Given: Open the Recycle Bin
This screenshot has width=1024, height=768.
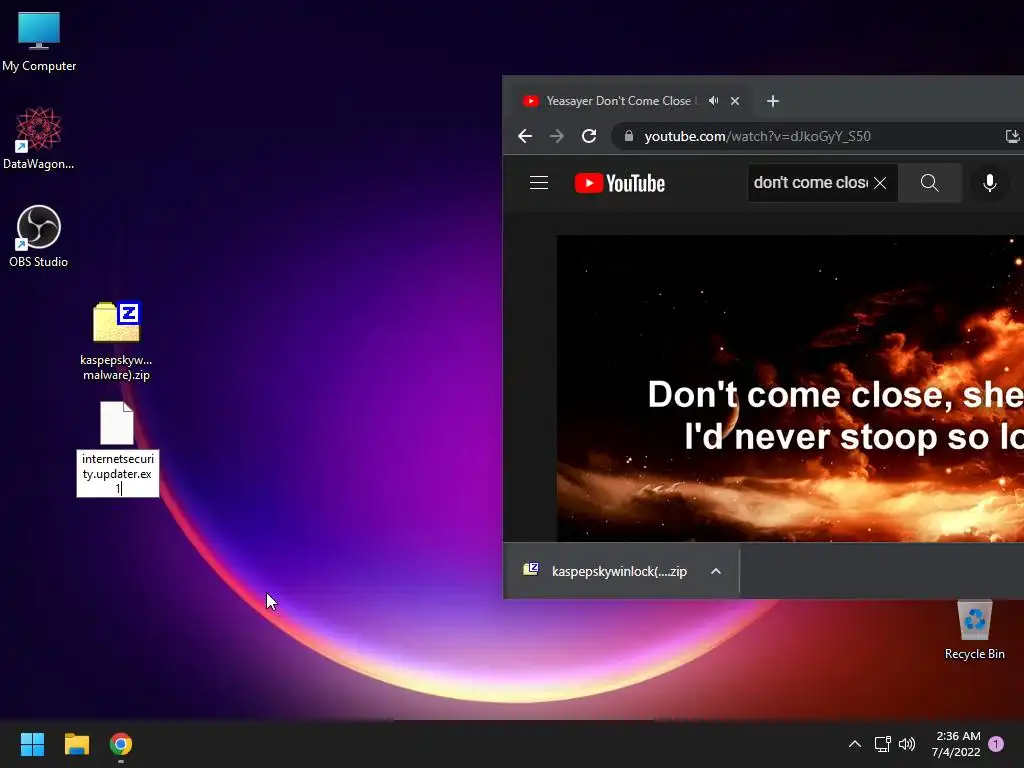Looking at the screenshot, I should point(974,630).
